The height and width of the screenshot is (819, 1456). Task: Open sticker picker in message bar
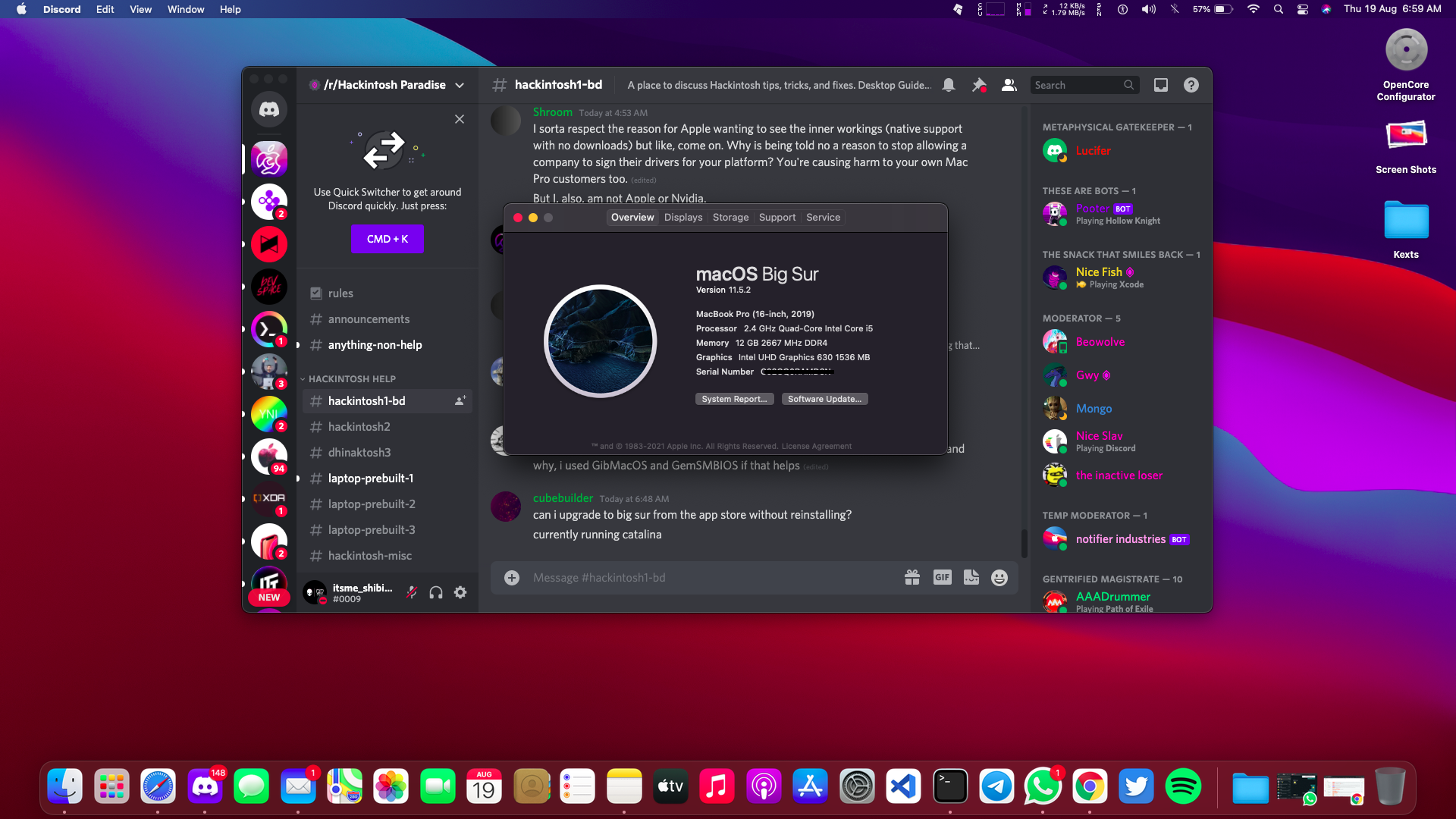point(971,578)
